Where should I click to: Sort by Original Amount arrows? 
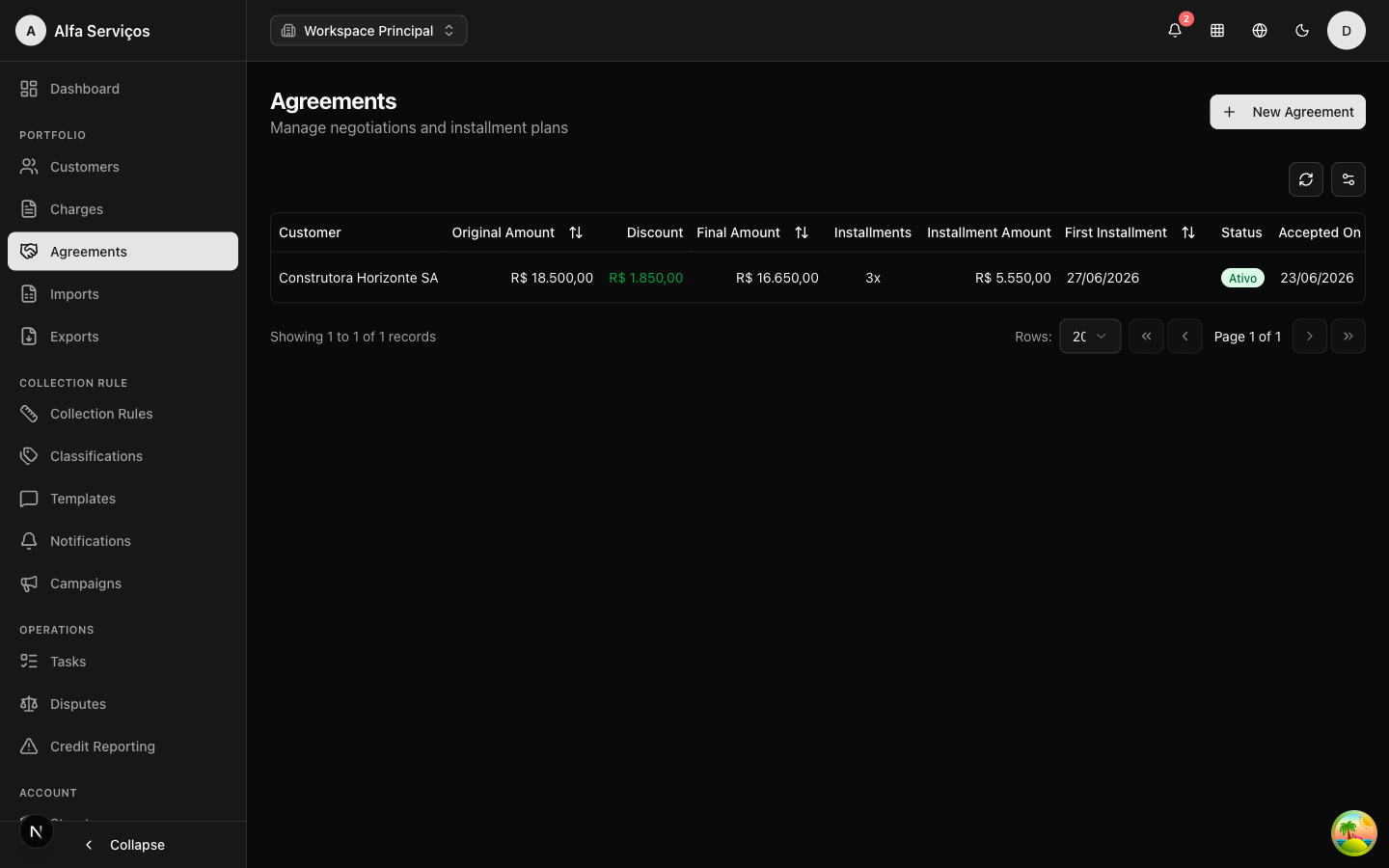click(576, 232)
